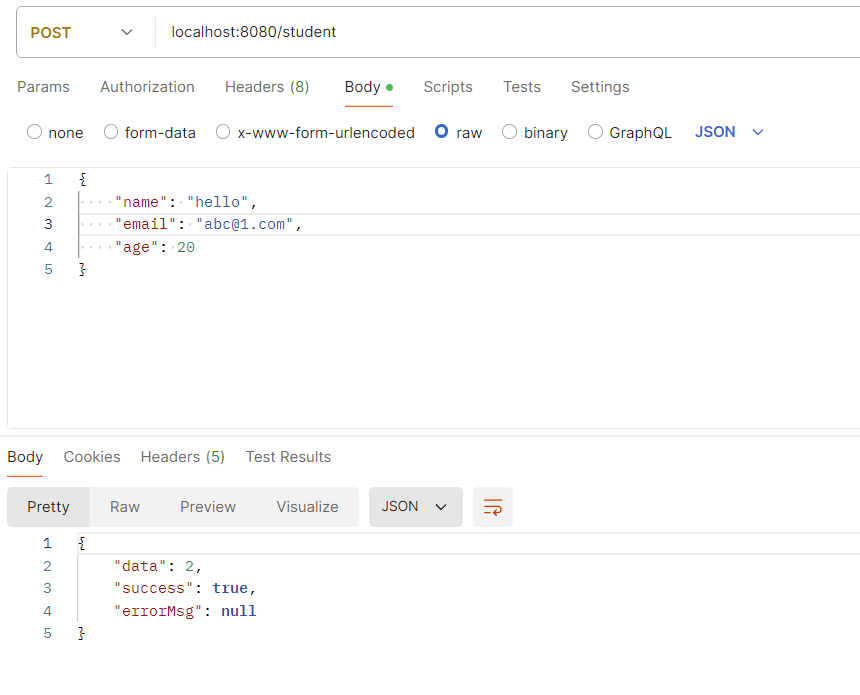This screenshot has width=860, height=695.
Task: Open the response JSON format dropdown
Action: (416, 507)
